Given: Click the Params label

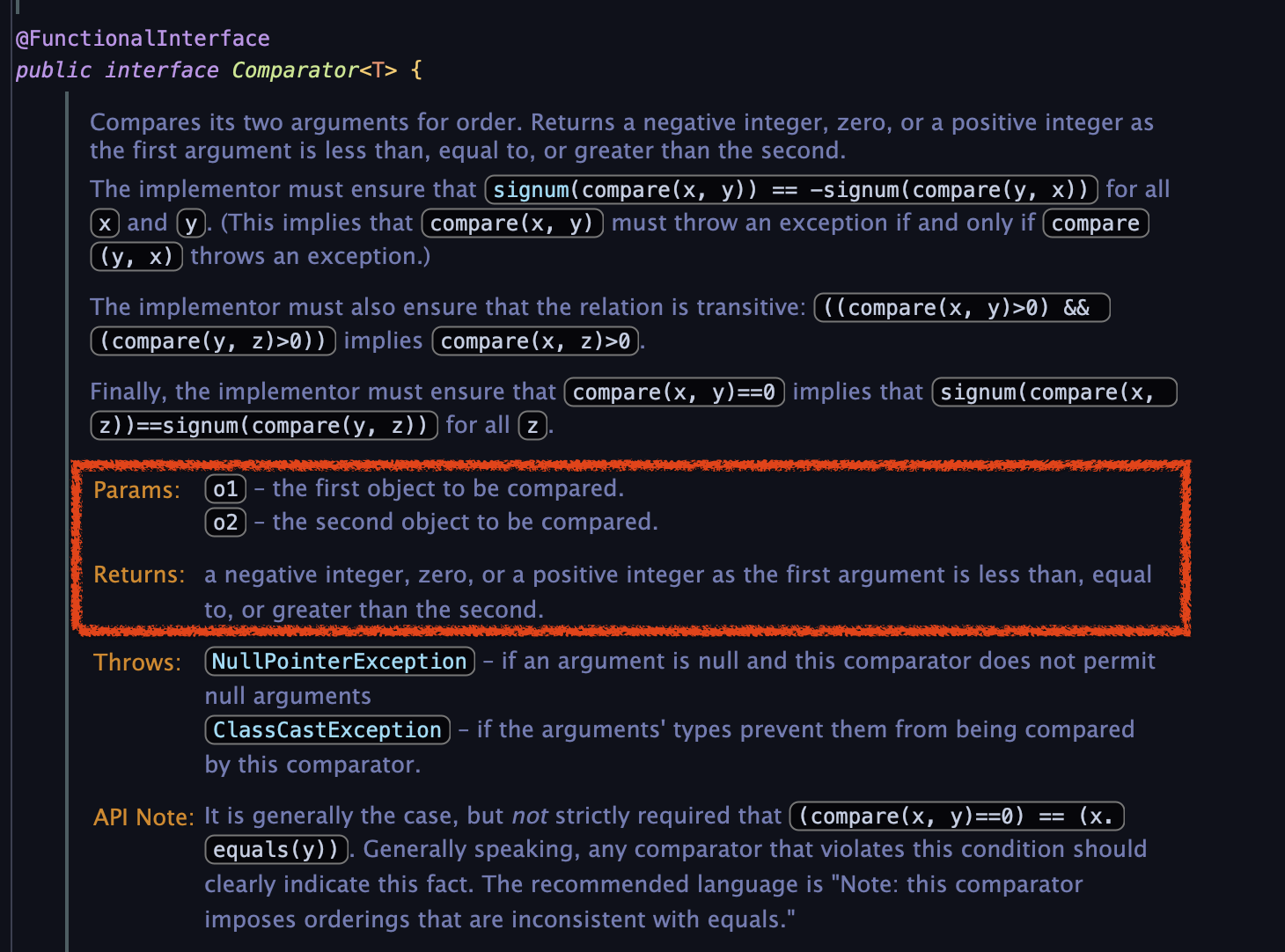Looking at the screenshot, I should (x=136, y=490).
